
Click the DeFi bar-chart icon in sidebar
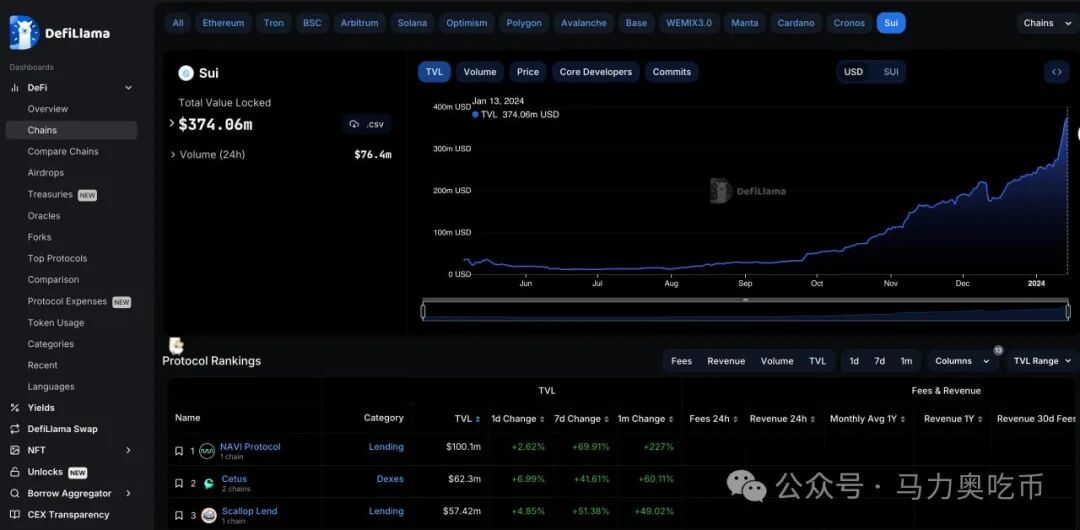coord(14,88)
